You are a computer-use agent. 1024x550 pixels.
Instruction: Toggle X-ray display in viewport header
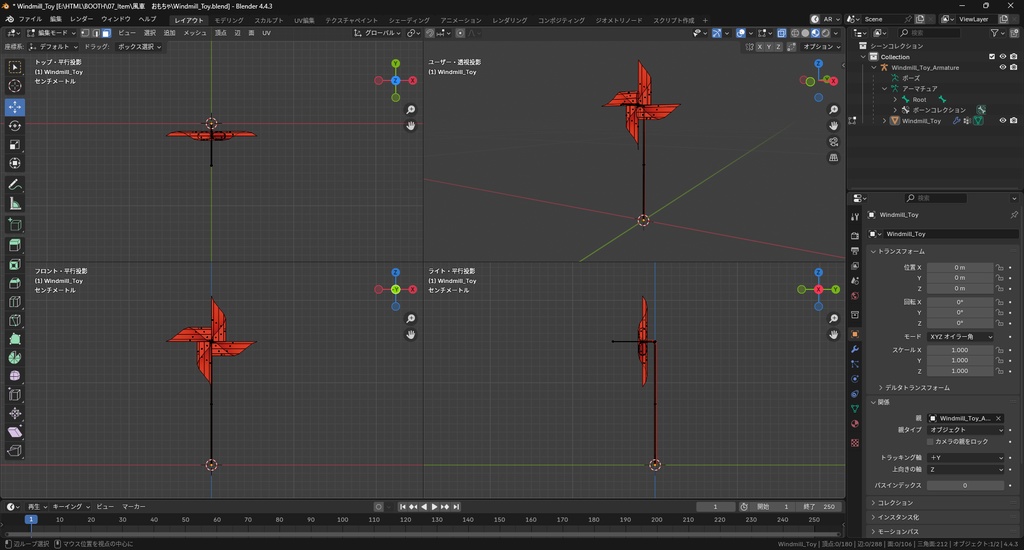781,33
